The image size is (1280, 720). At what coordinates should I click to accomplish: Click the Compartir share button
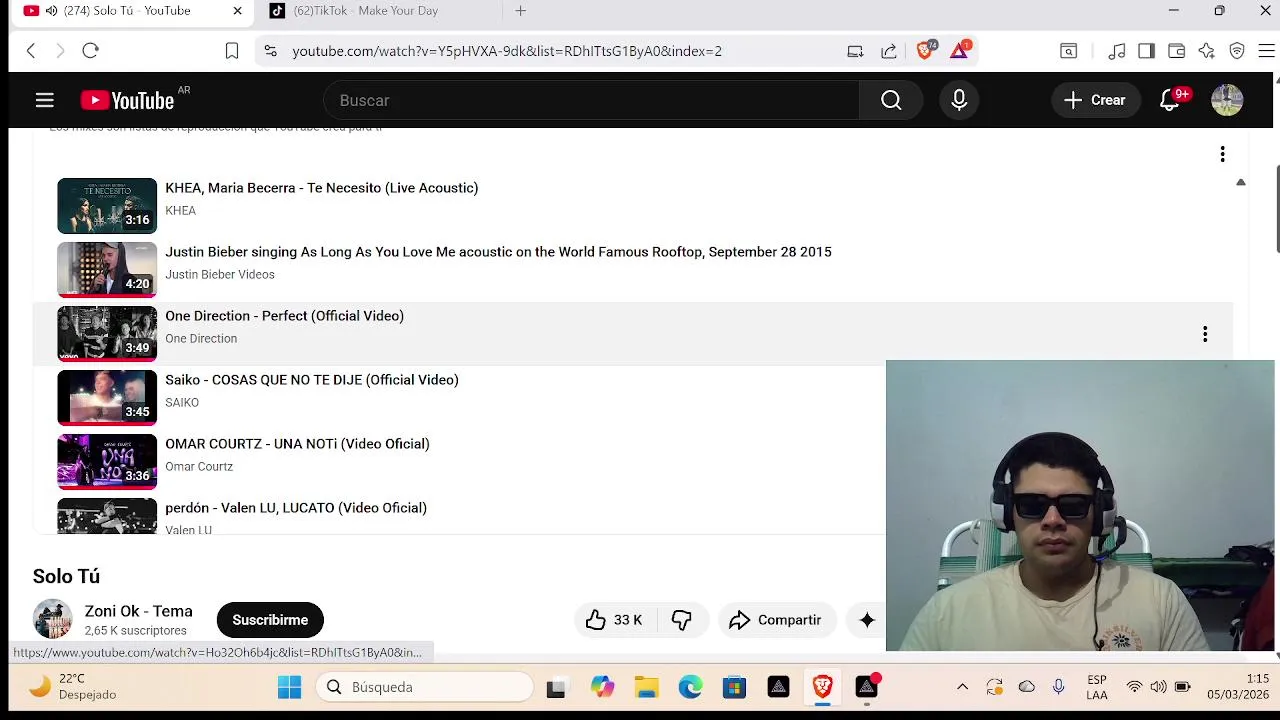(x=775, y=620)
